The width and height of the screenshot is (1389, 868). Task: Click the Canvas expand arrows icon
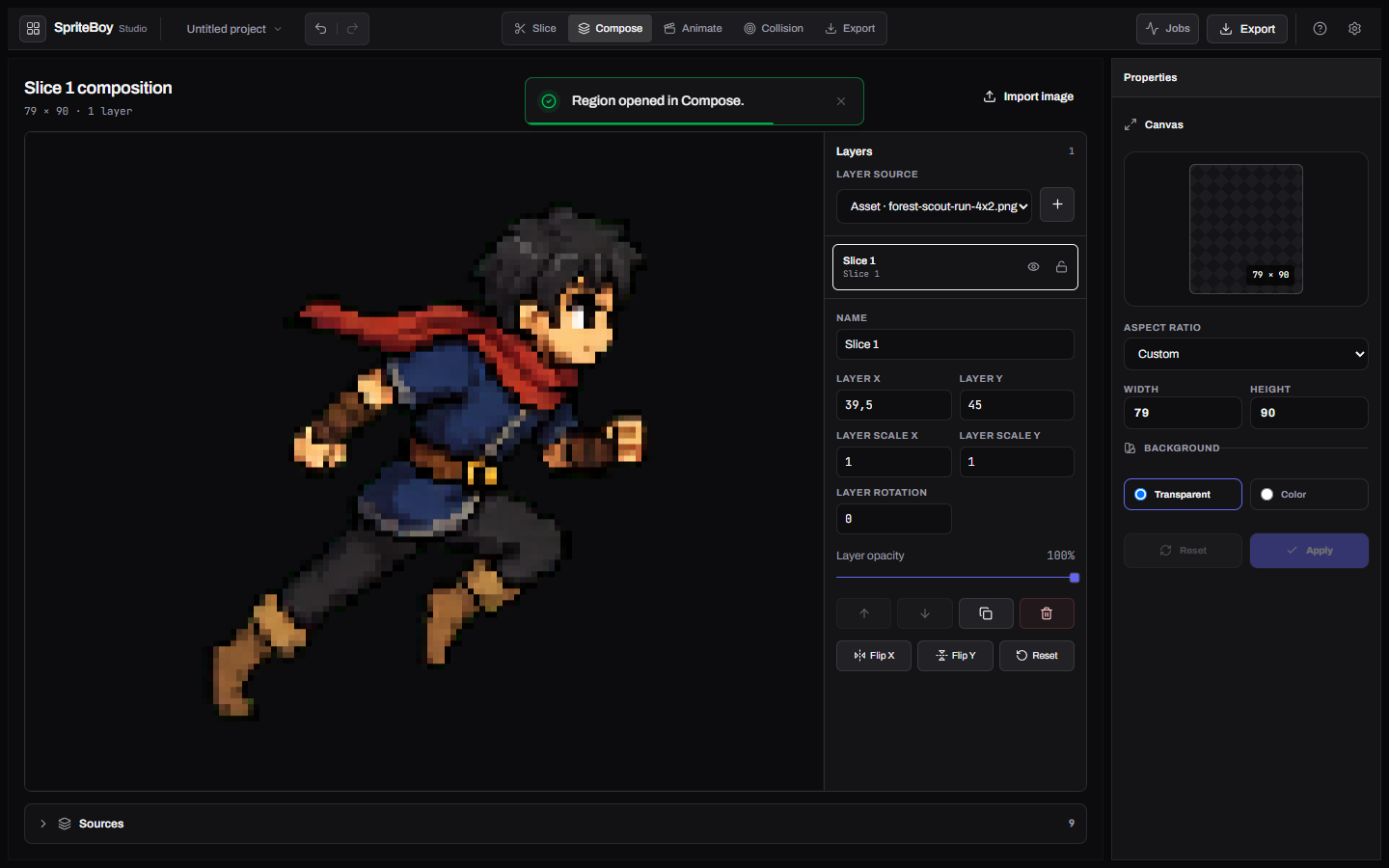[1130, 124]
